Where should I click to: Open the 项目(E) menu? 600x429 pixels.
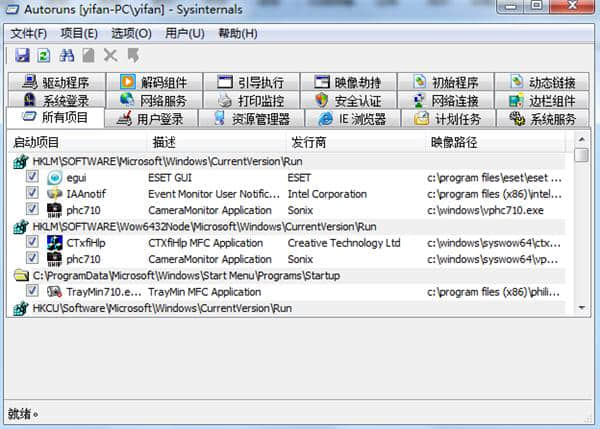click(79, 34)
